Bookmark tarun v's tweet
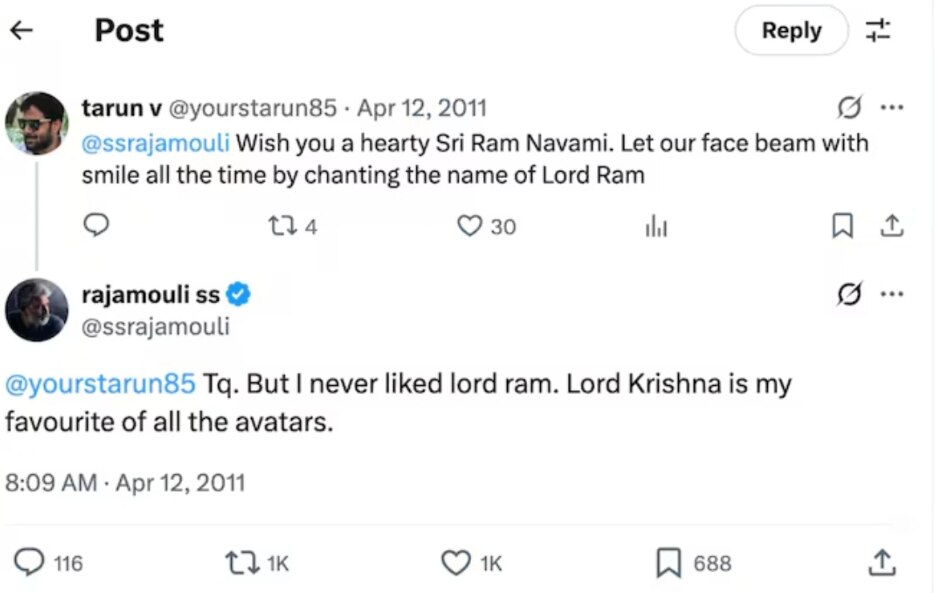Screen dimensions: 935x593 [x=843, y=226]
